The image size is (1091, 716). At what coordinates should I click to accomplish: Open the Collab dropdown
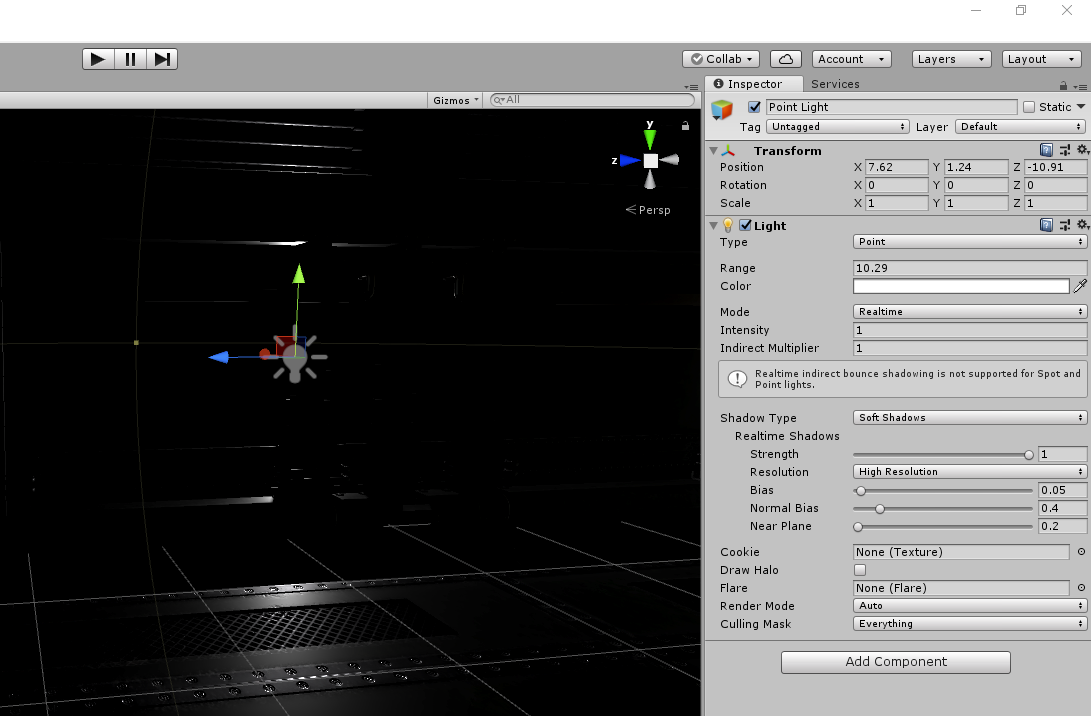pyautogui.click(x=721, y=59)
